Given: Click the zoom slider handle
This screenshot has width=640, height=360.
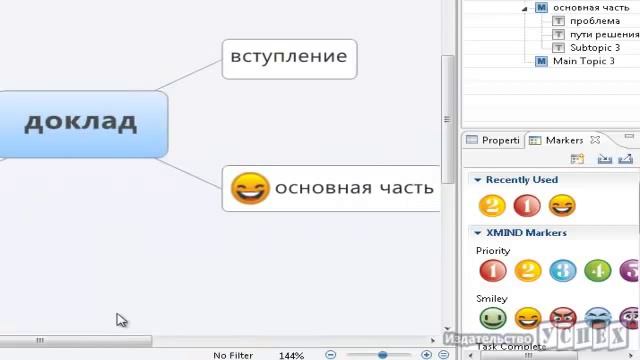Looking at the screenshot, I should pyautogui.click(x=382, y=355).
